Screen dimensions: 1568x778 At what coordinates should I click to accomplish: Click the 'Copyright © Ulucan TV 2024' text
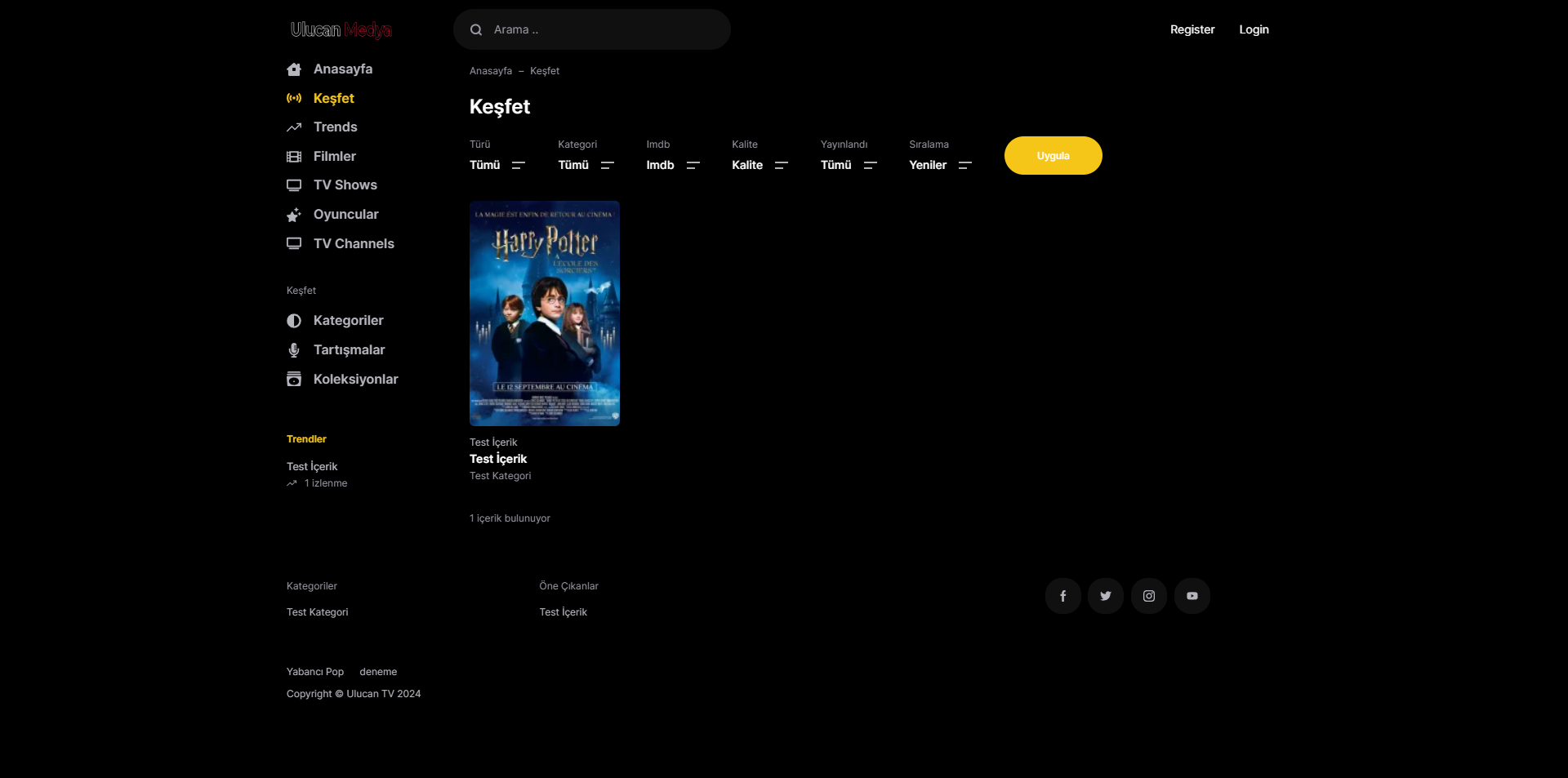(x=354, y=694)
